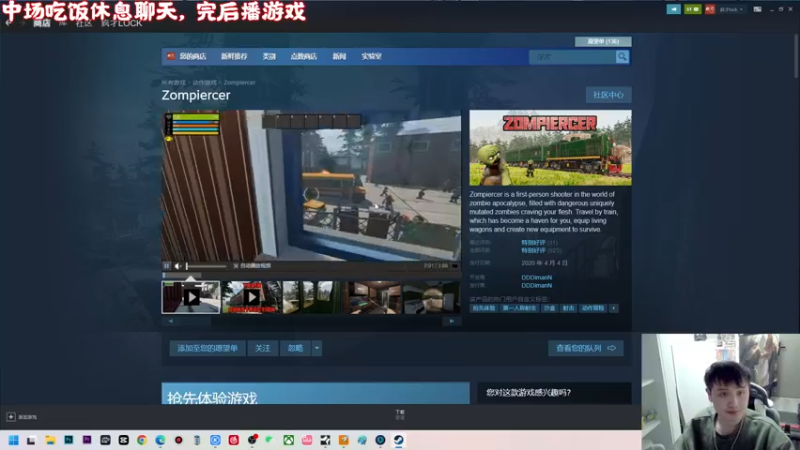Click the 忽略 ignore button

tap(295, 348)
